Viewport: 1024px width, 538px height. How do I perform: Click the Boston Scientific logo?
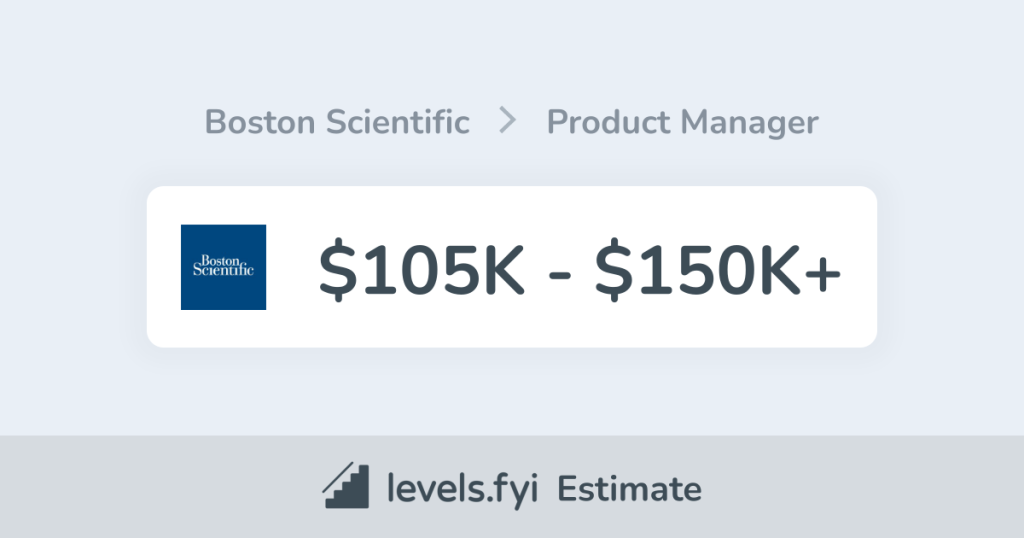[x=223, y=267]
